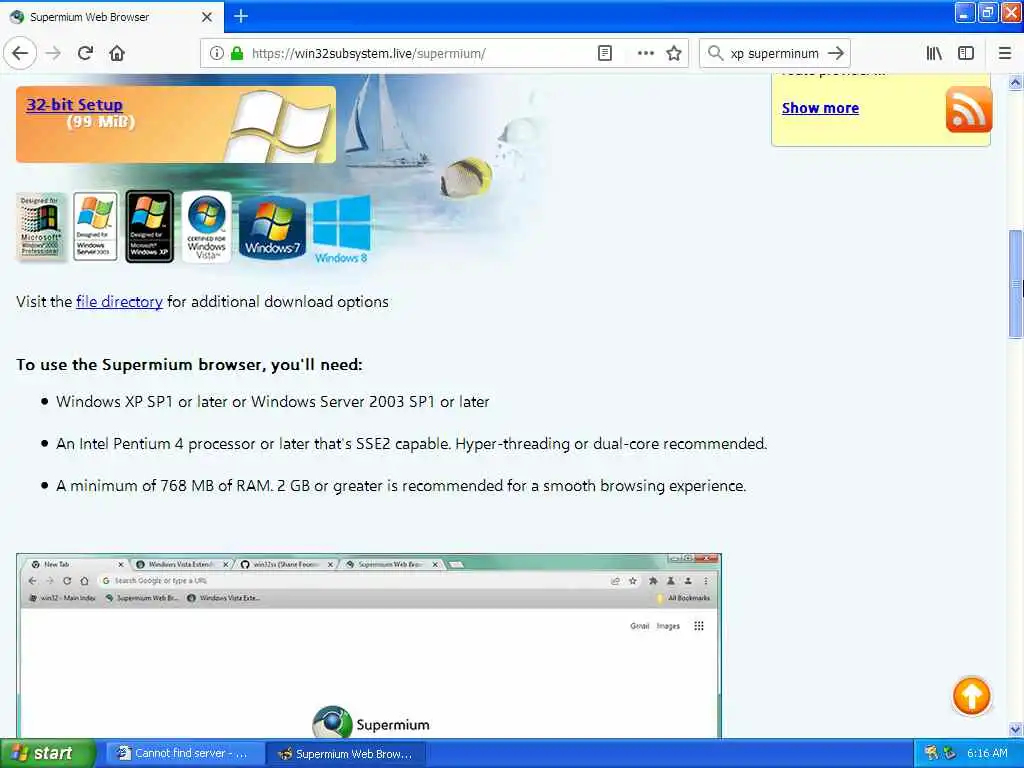
Task: Open the Library bookmarks and history icon
Action: click(934, 54)
